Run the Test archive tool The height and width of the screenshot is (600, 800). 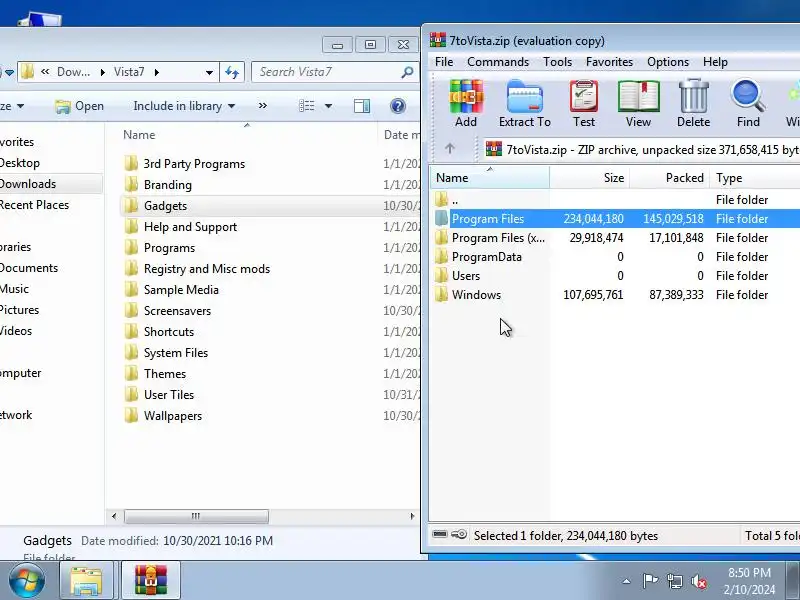[x=584, y=96]
